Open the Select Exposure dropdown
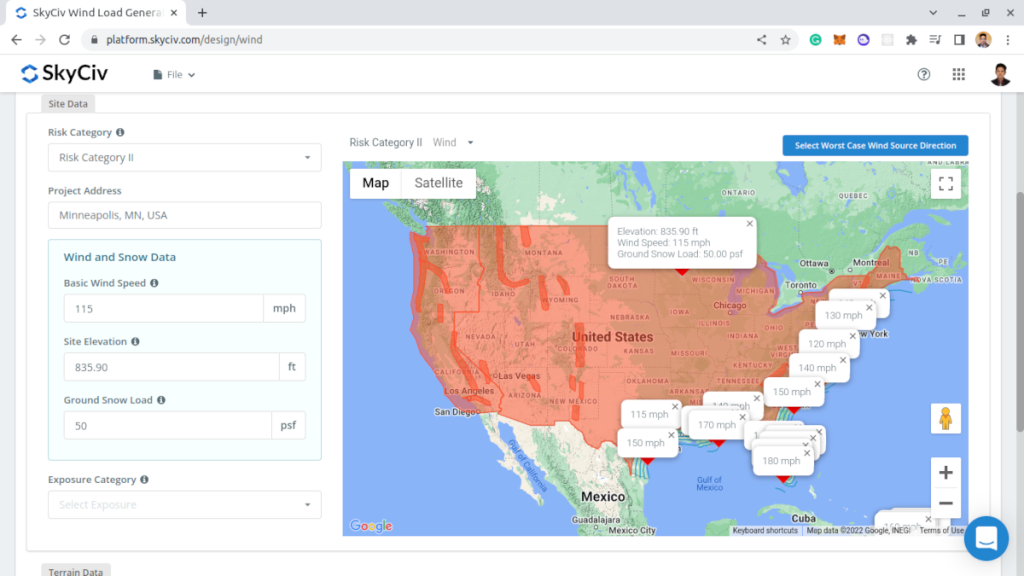The height and width of the screenshot is (576, 1024). (185, 505)
